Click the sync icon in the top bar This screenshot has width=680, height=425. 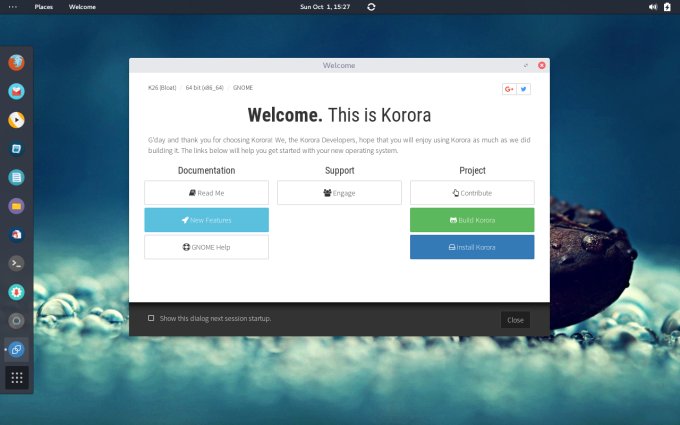click(x=371, y=7)
